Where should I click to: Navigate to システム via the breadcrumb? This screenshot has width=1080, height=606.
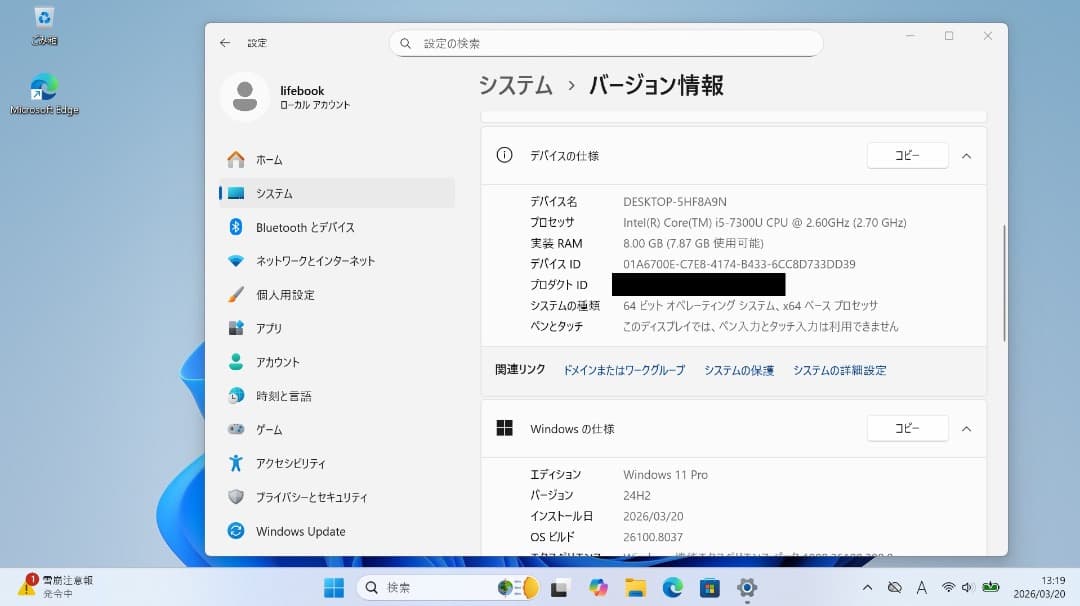pos(515,86)
